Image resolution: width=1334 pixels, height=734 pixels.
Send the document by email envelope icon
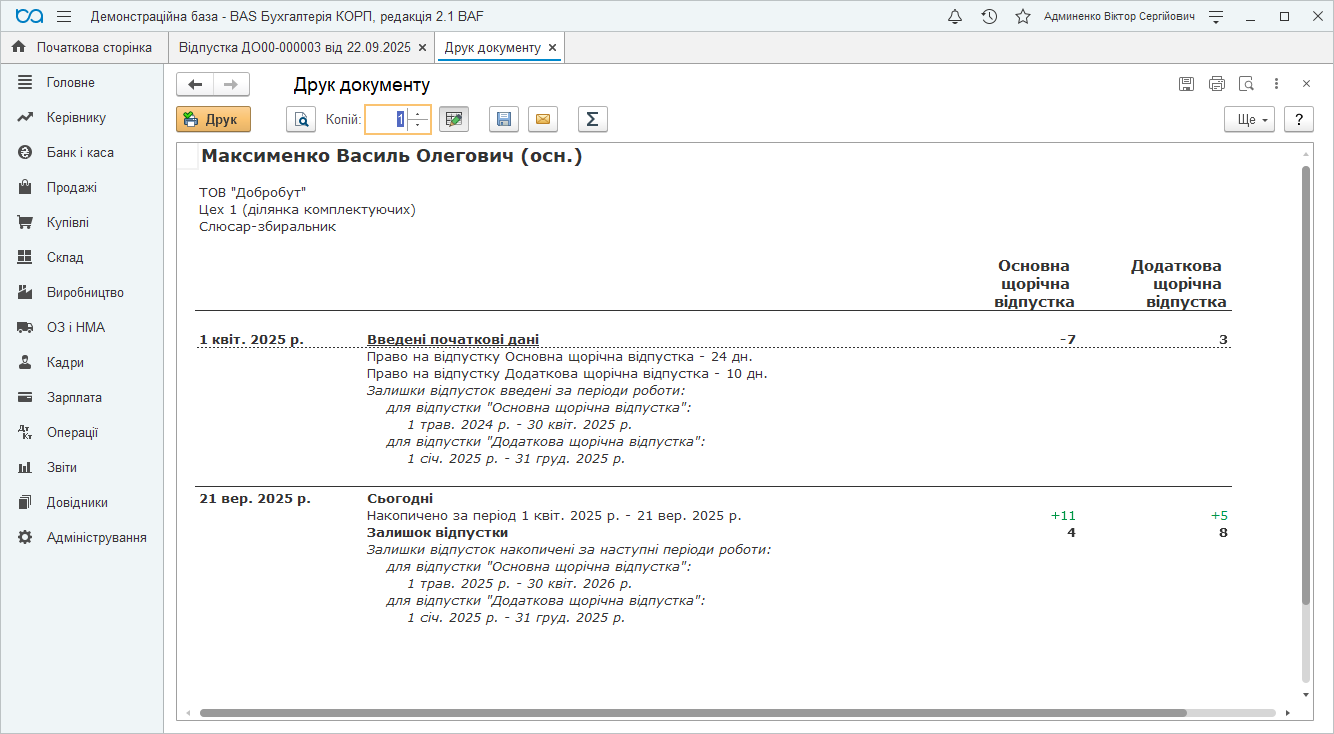(x=543, y=120)
